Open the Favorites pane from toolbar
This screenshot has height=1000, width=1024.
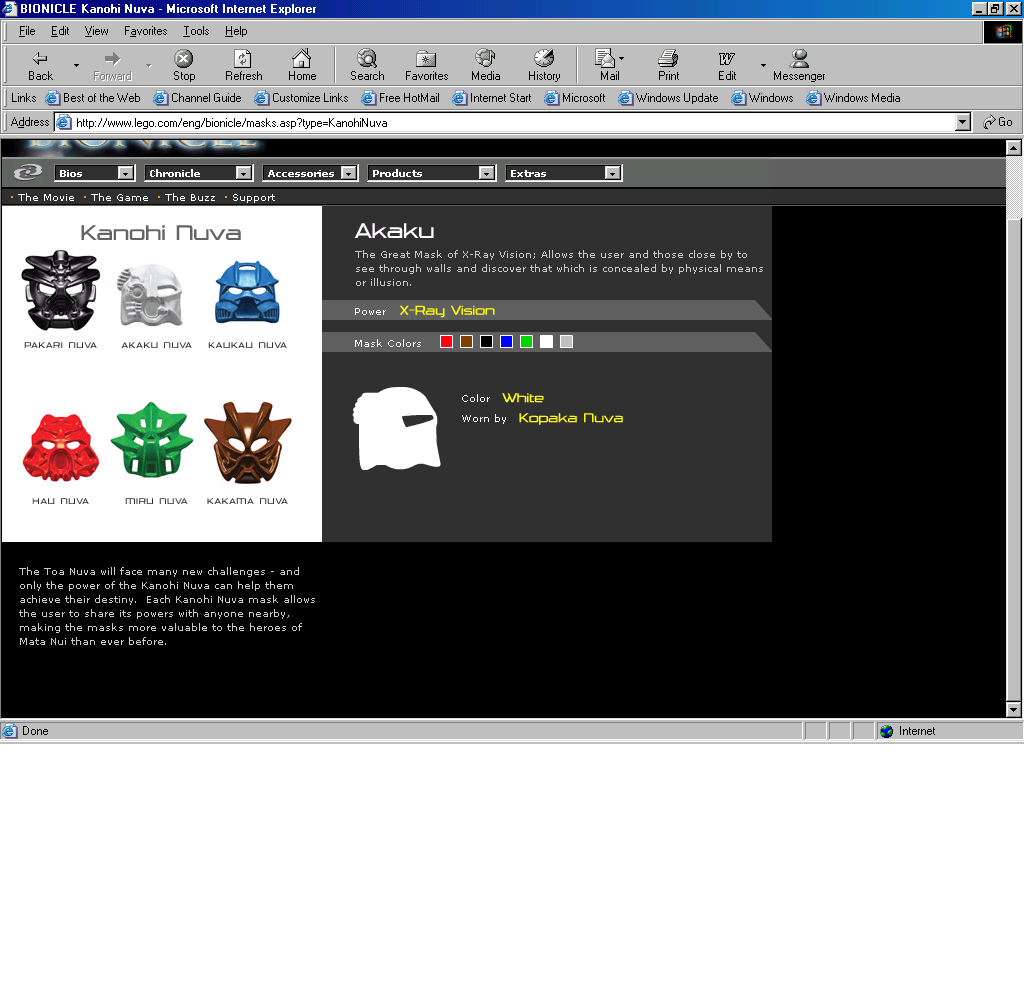[426, 65]
